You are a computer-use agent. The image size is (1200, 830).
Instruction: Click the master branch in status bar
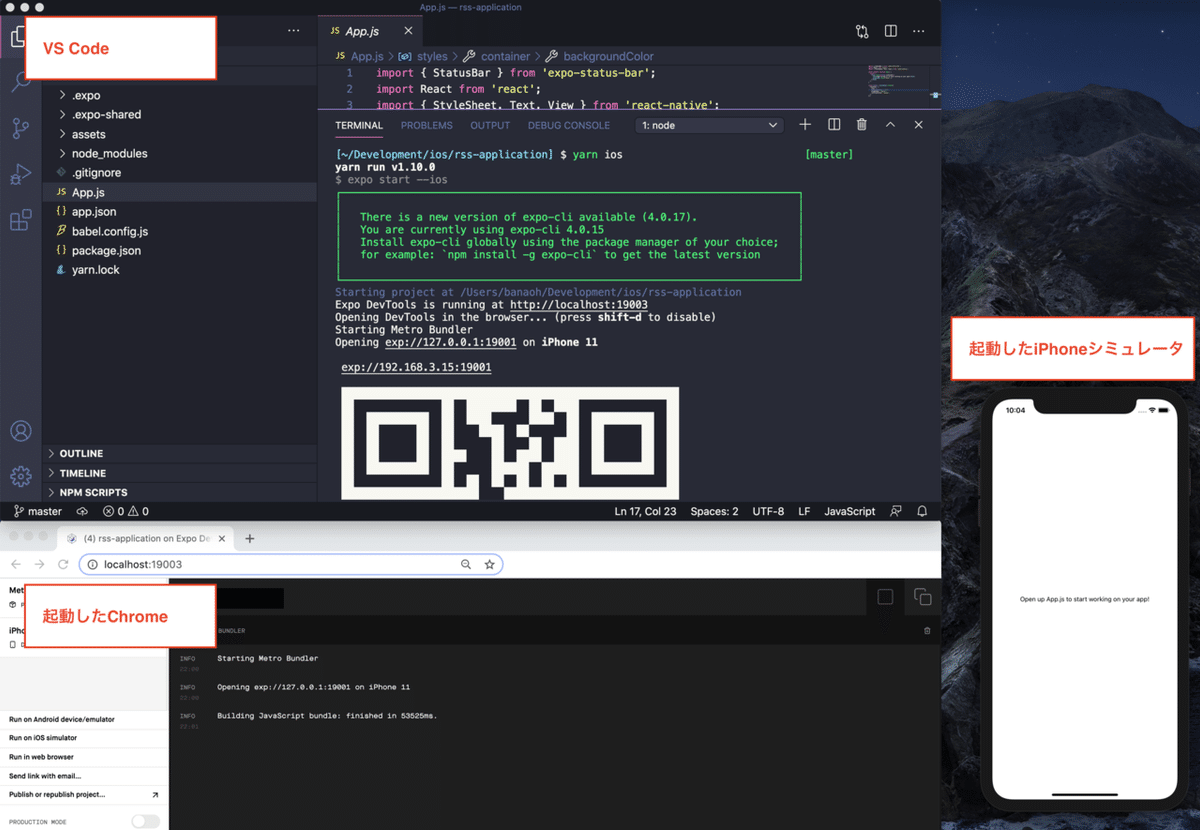38,511
